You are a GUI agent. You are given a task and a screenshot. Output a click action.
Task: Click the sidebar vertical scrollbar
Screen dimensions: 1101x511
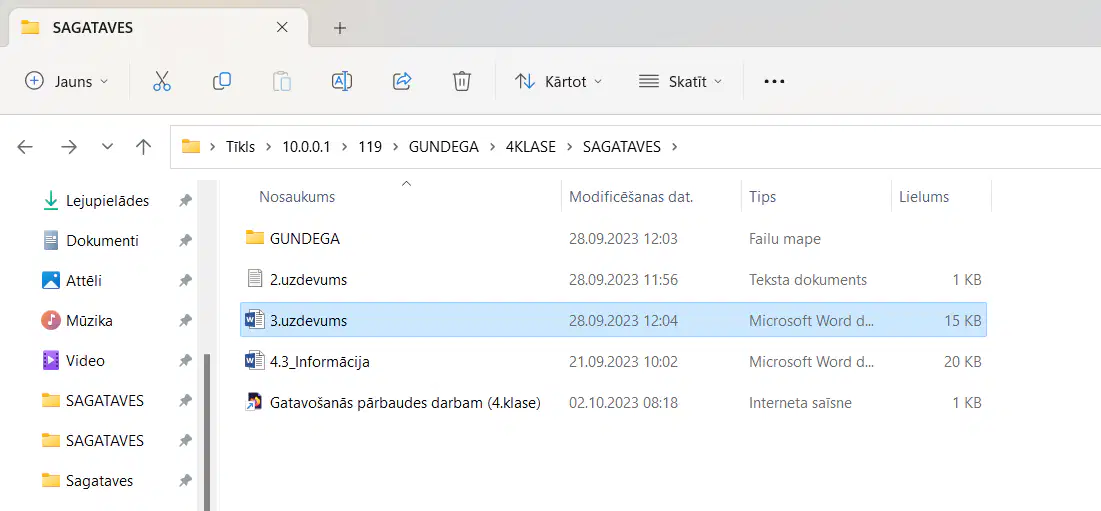tap(206, 431)
